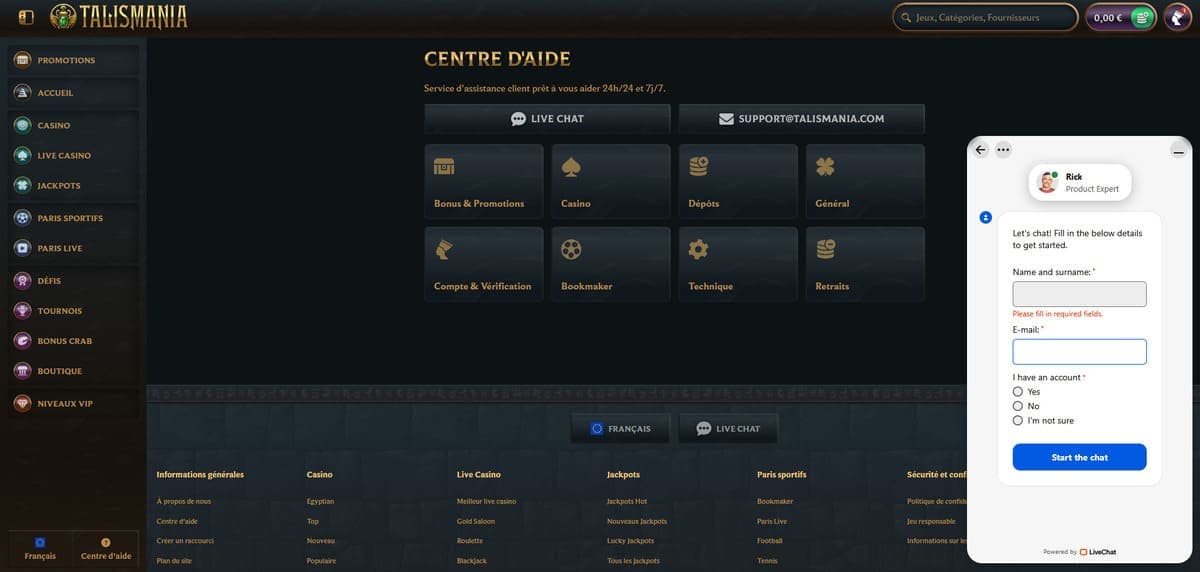Open the Centre d'aide footer link
The width and height of the screenshot is (1200, 572).
pos(178,521)
